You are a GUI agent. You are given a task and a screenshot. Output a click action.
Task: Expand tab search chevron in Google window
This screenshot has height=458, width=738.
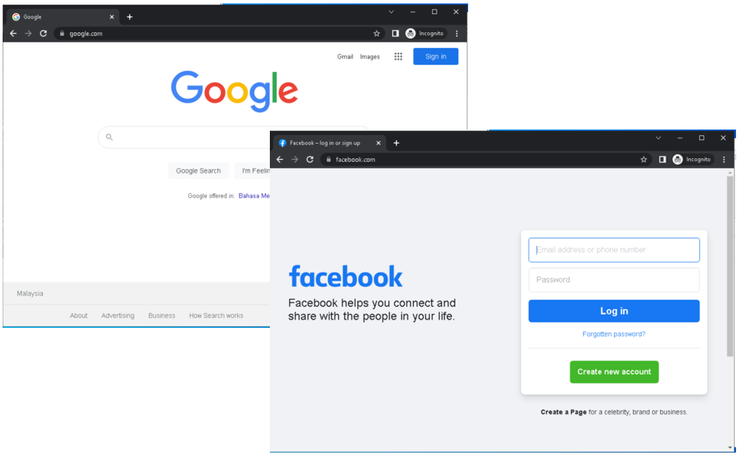click(391, 12)
